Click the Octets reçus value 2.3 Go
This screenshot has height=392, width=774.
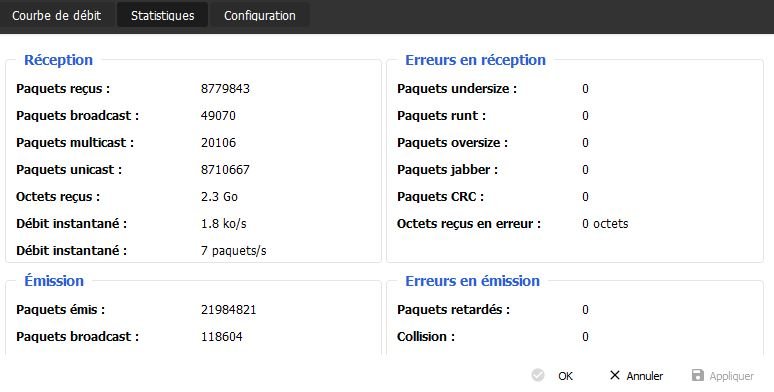pyautogui.click(x=219, y=196)
